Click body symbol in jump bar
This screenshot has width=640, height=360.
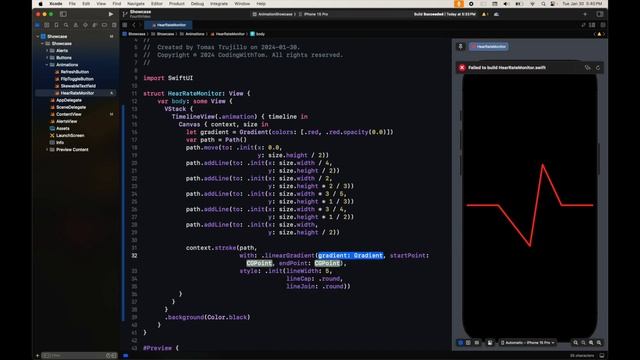258,34
